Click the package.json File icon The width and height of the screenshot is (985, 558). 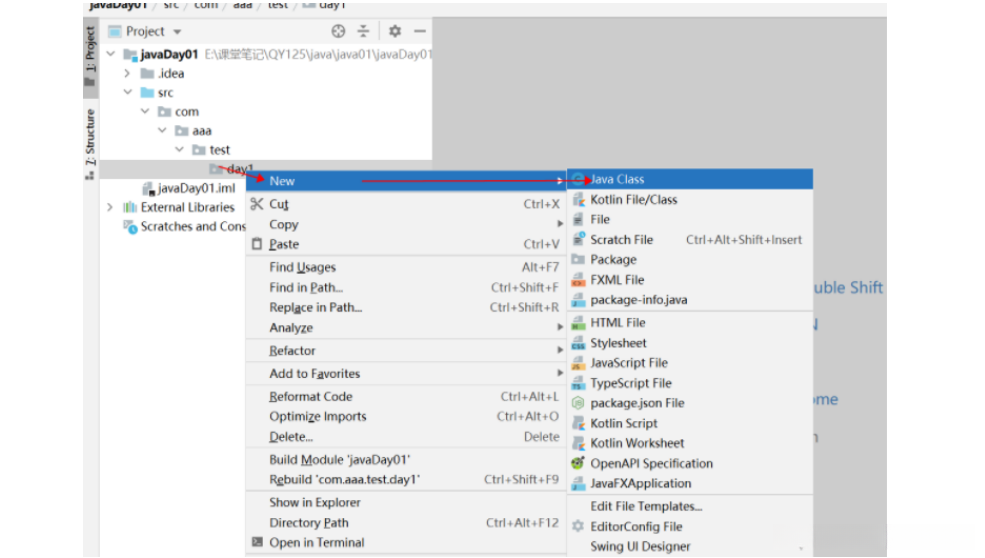click(x=579, y=403)
